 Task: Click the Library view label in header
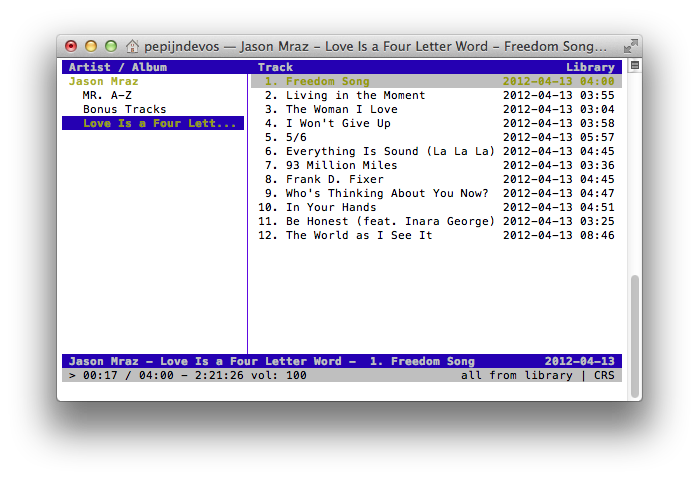coord(590,67)
